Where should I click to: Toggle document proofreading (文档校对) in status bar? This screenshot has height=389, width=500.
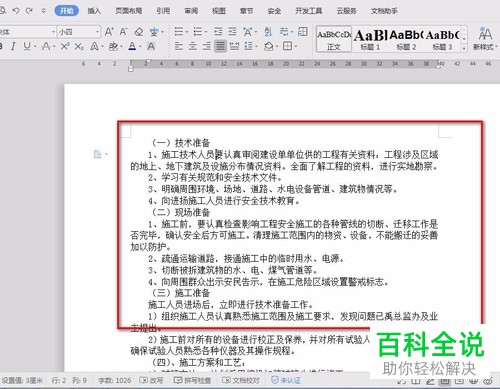[241, 380]
